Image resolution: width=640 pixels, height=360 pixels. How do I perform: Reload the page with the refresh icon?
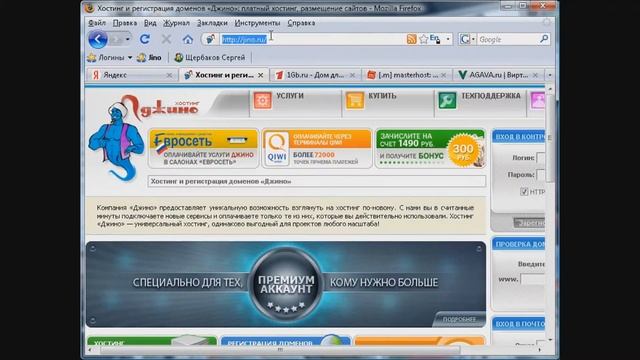pos(144,39)
